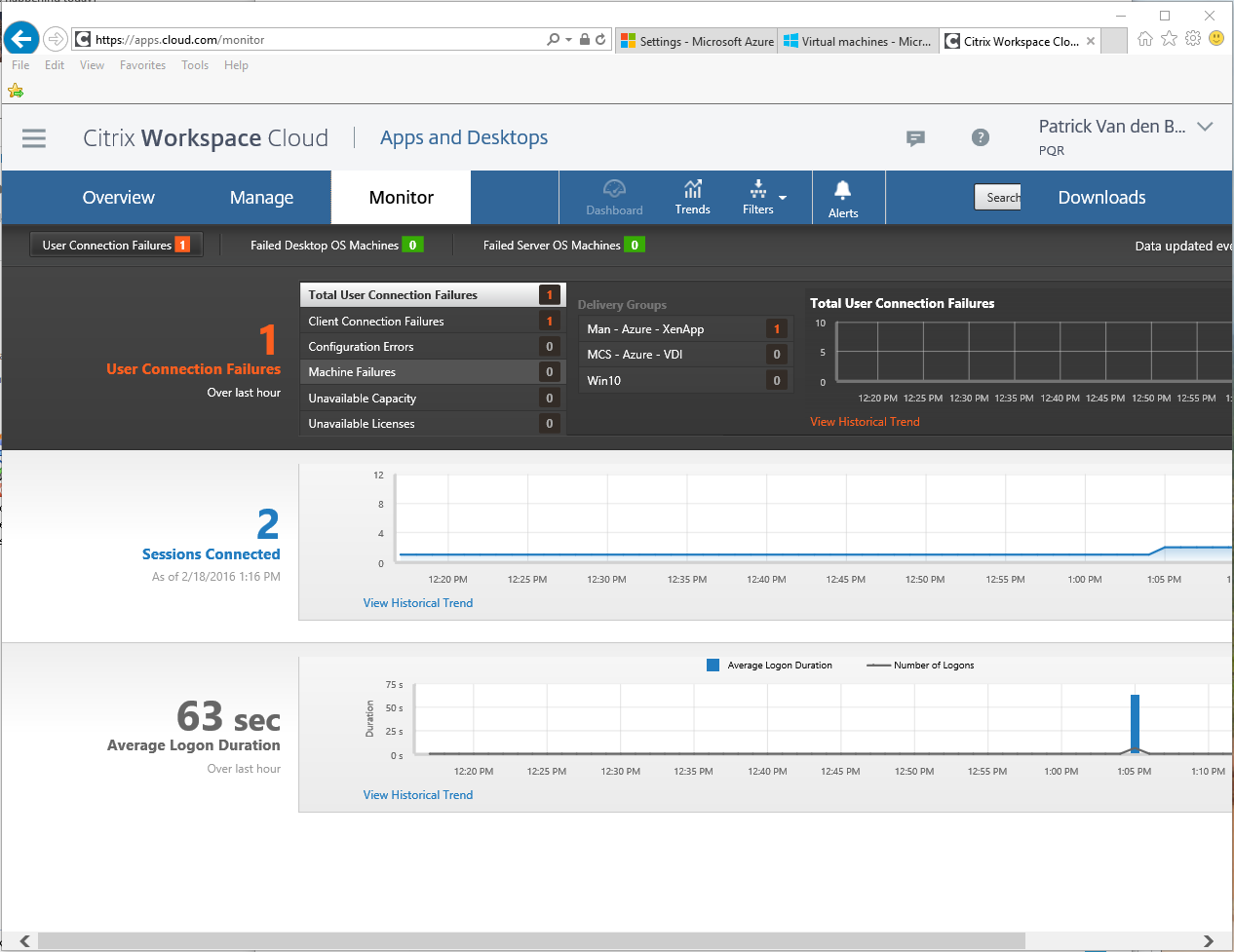Screen dimensions: 1234x952
Task: Select Client Connection Failures row
Action: pos(431,321)
